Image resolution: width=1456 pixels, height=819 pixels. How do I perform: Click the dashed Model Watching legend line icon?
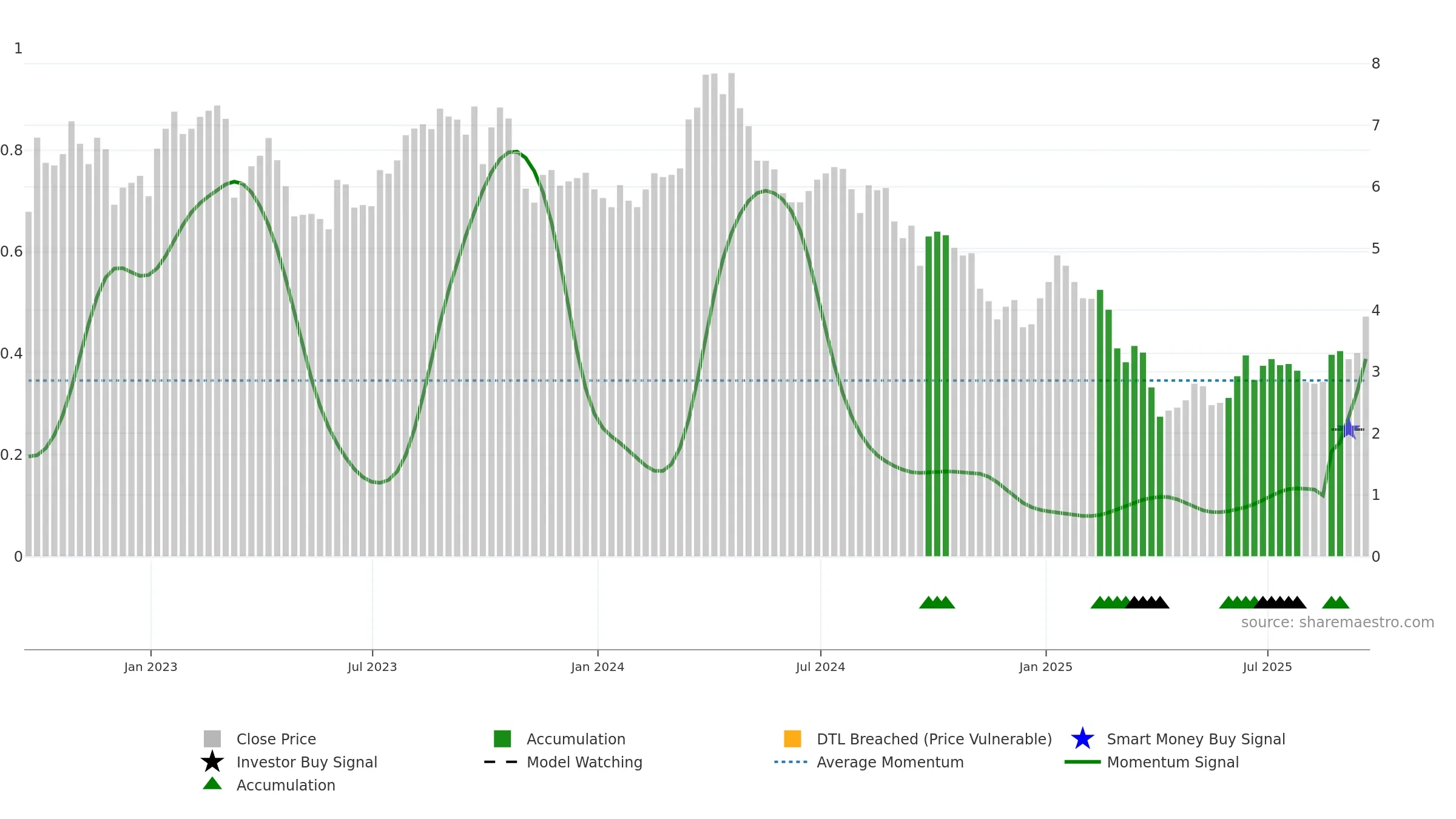[500, 762]
